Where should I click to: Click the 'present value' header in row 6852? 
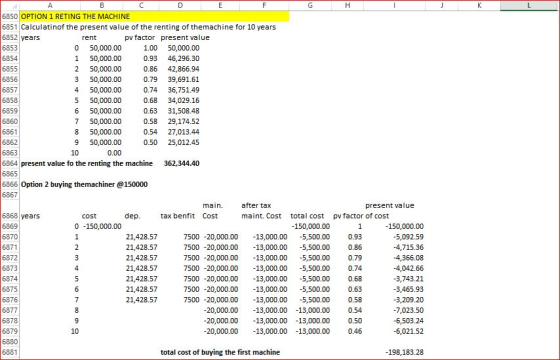pyautogui.click(x=185, y=38)
